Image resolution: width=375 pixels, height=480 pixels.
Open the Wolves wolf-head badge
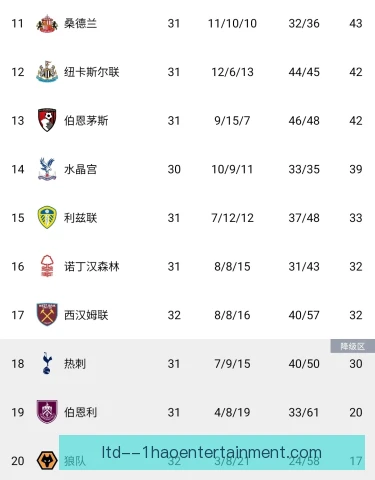(47, 460)
